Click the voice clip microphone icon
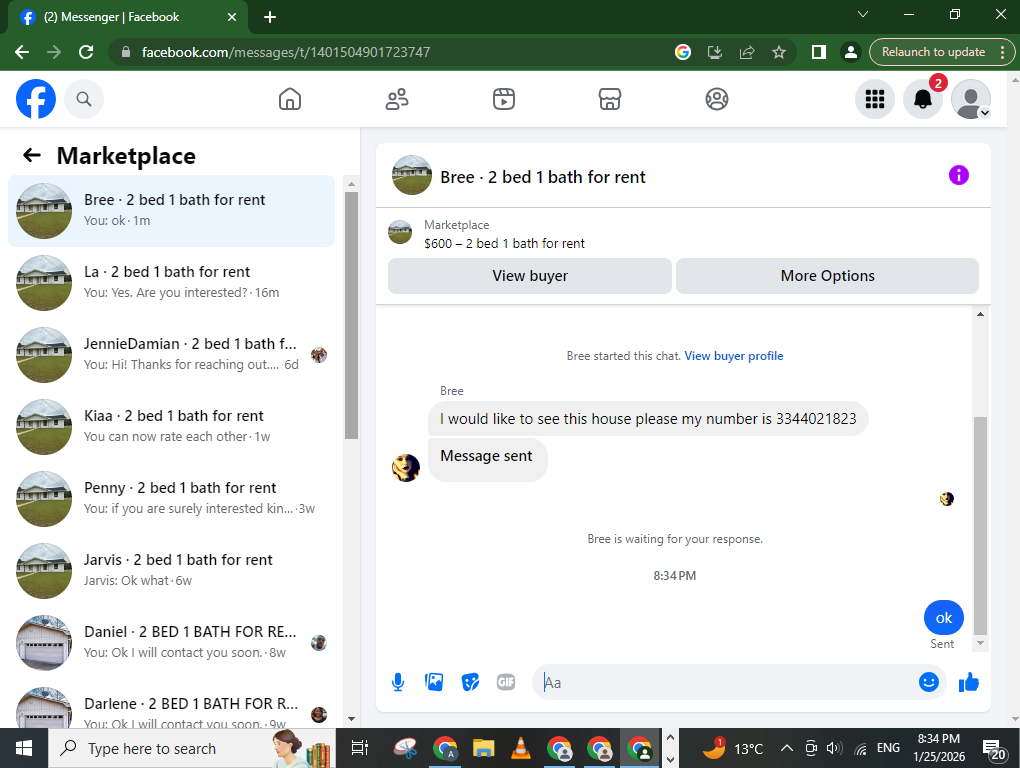The height and width of the screenshot is (768, 1020). [x=398, y=682]
